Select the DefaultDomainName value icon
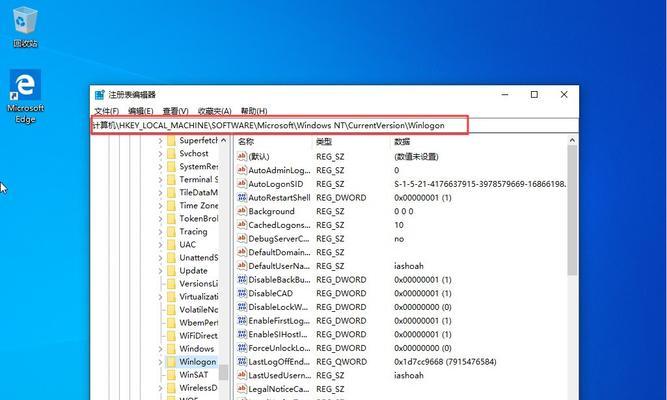The image size is (667, 400). (242, 252)
